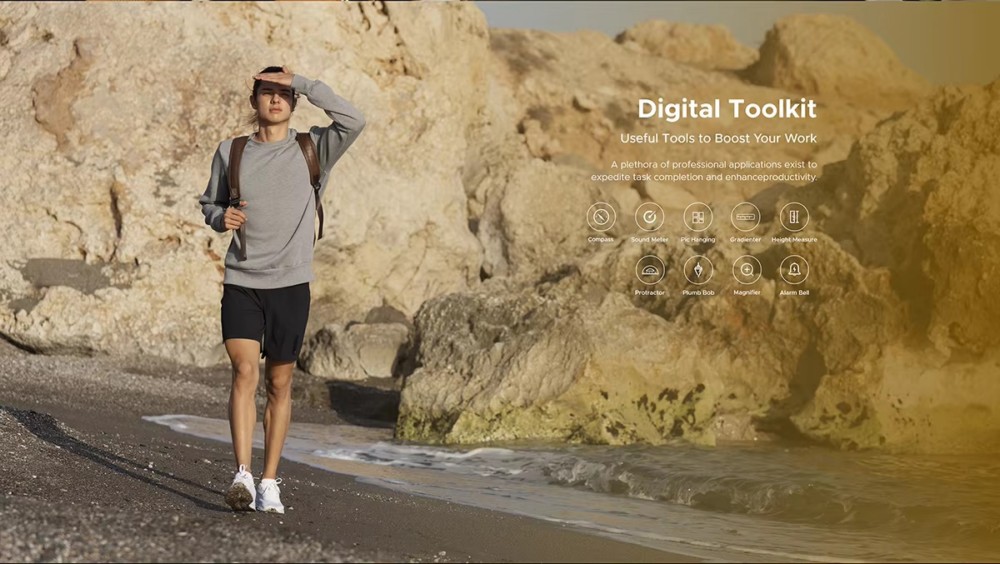Image resolution: width=1000 pixels, height=564 pixels.
Task: Activate the Alarm Bell icon
Action: (794, 270)
